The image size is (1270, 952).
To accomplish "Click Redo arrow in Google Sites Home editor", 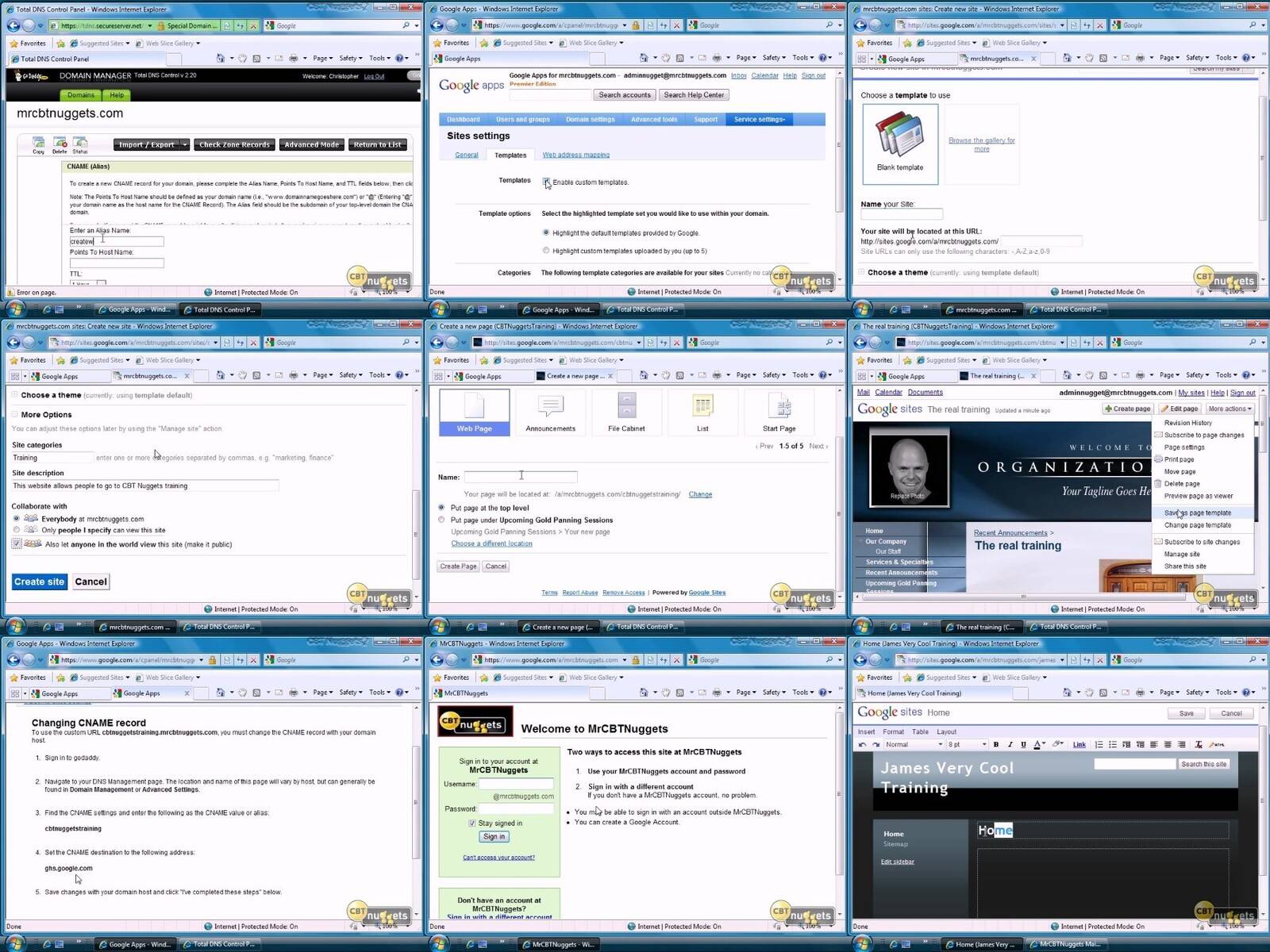I will (876, 744).
